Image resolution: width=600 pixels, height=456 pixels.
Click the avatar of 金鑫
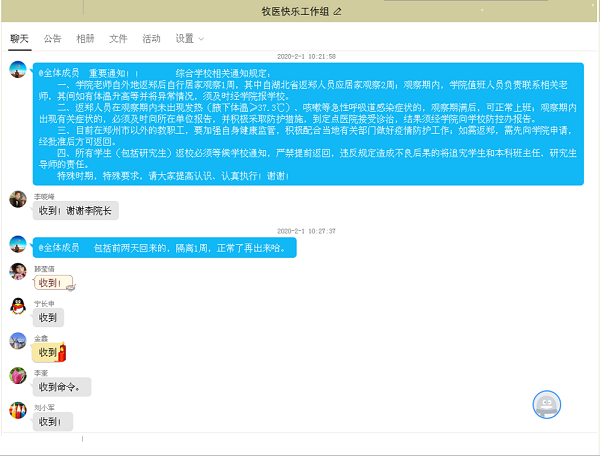17,341
